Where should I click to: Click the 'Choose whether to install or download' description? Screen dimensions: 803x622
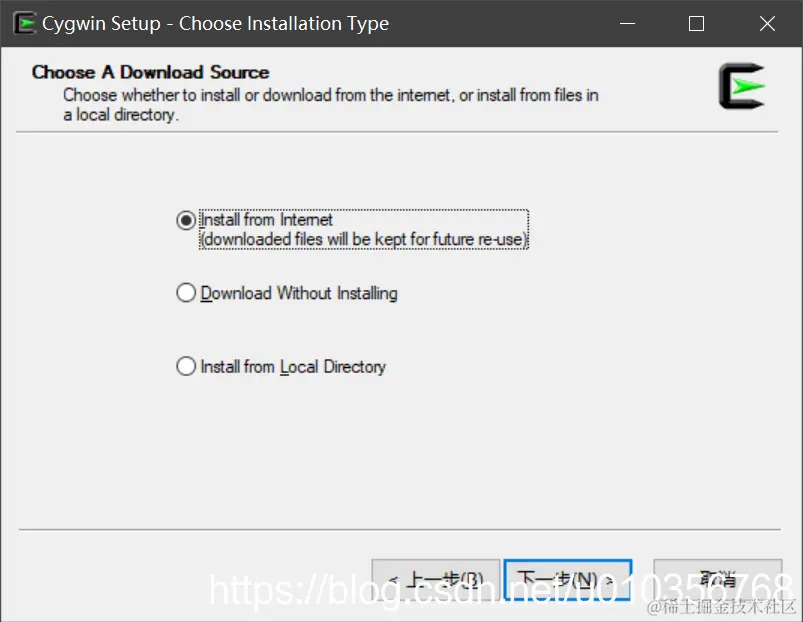point(330,104)
